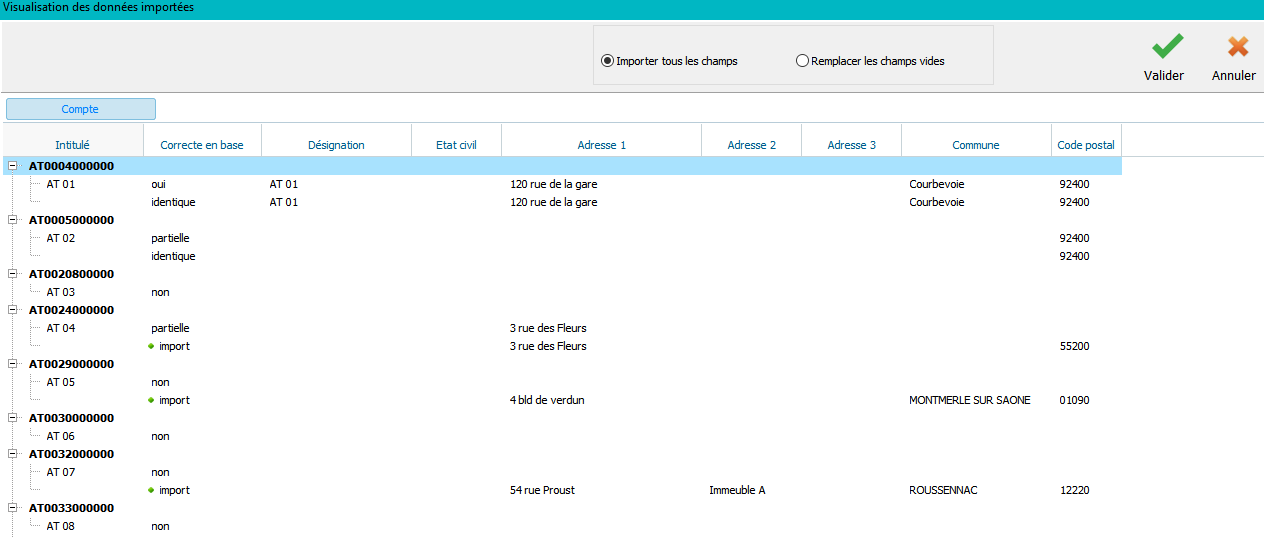Click the green import marker for 3 rue des Fleurs
Screen dimensions: 1264x538
pyautogui.click(x=152, y=346)
